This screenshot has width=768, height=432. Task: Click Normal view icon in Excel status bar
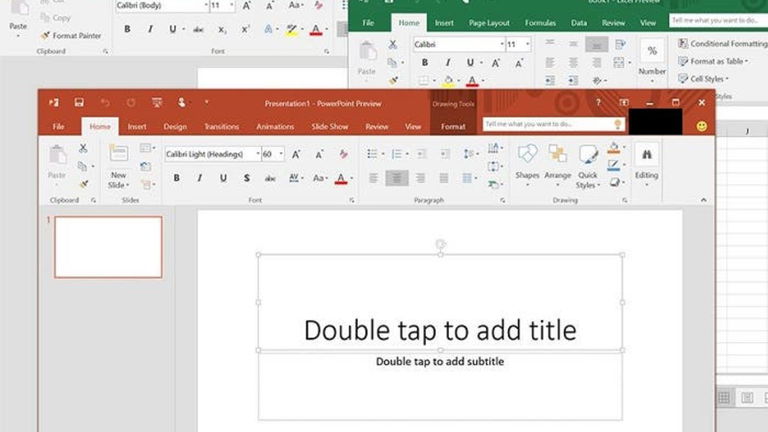click(x=724, y=397)
